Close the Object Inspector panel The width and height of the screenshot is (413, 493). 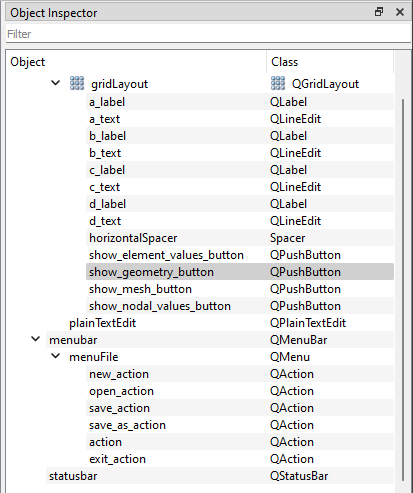point(400,12)
